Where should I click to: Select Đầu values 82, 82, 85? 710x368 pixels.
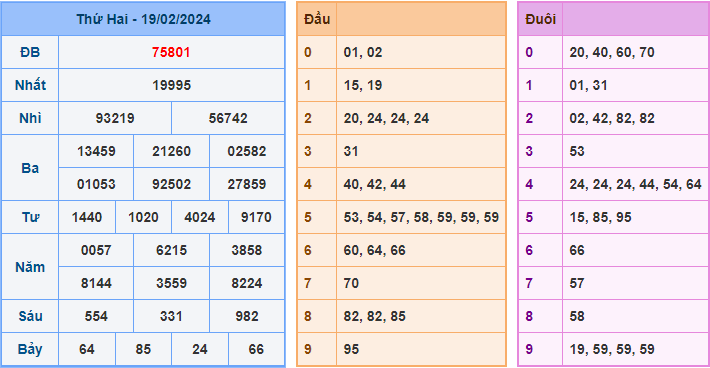click(x=374, y=316)
